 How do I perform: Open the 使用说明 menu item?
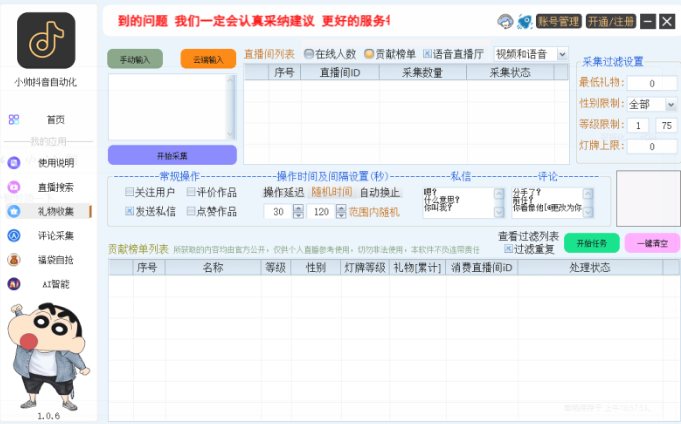coord(56,163)
